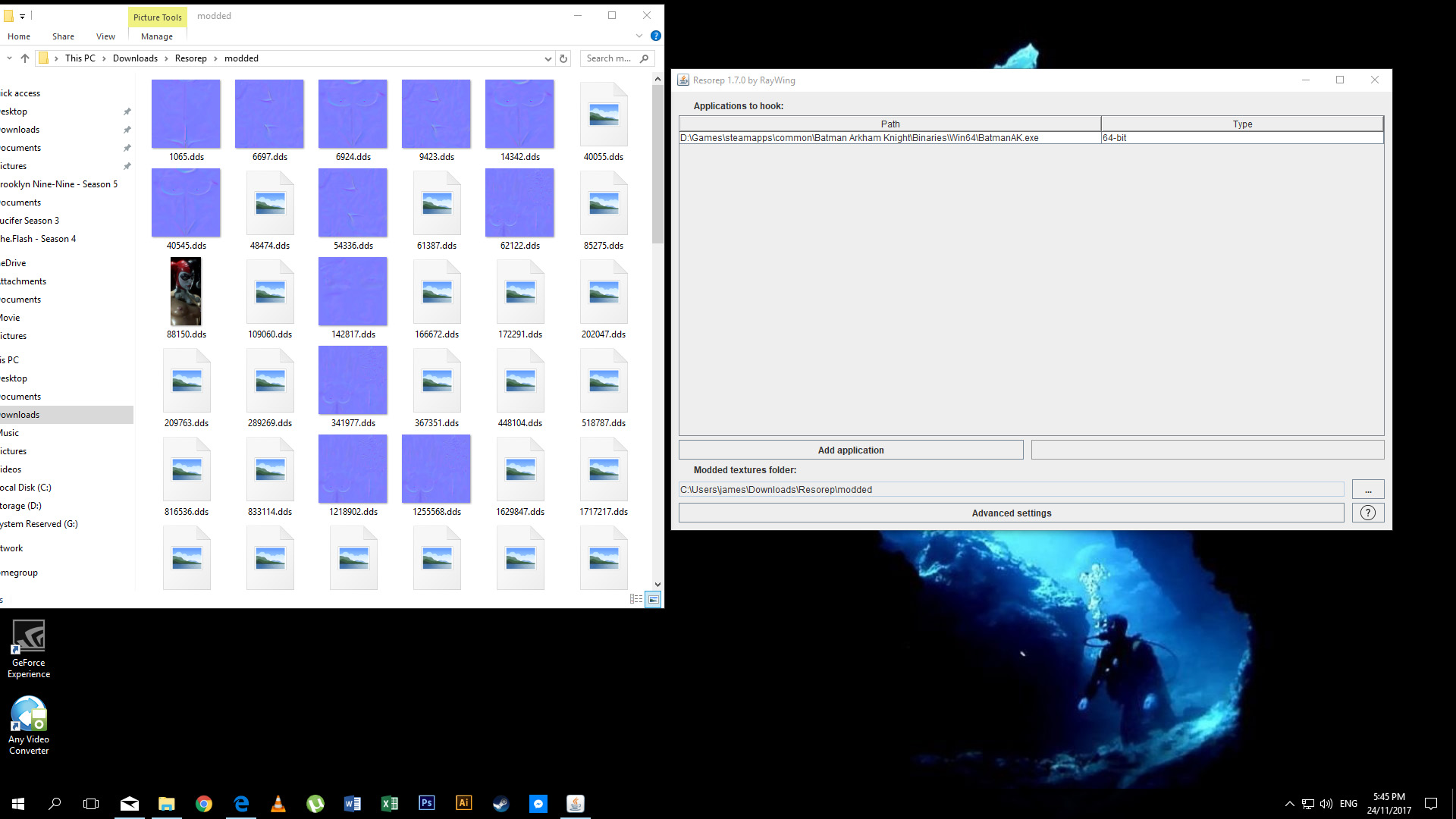Expand the File Explorer ribbon chevron
The height and width of the screenshot is (819, 1456).
639,36
